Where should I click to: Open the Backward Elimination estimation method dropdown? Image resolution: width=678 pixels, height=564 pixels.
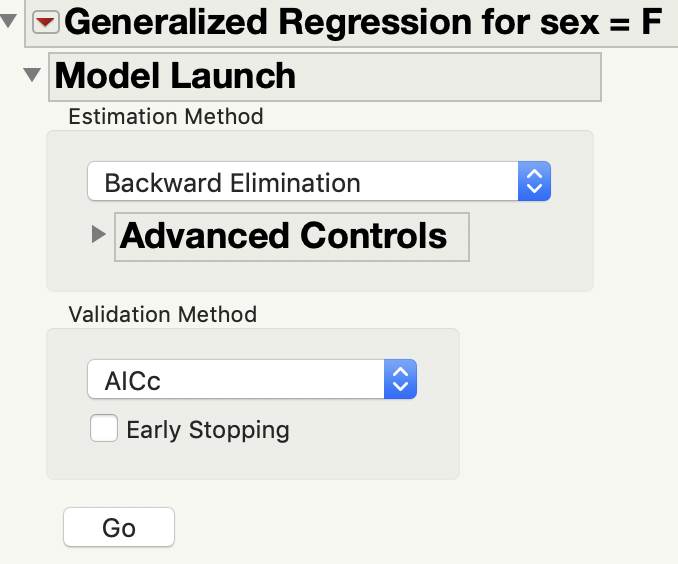point(302,183)
